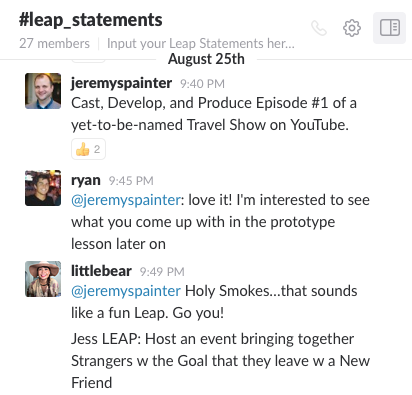
Task: Click the 9:40 PM message timestamp
Action: point(202,84)
